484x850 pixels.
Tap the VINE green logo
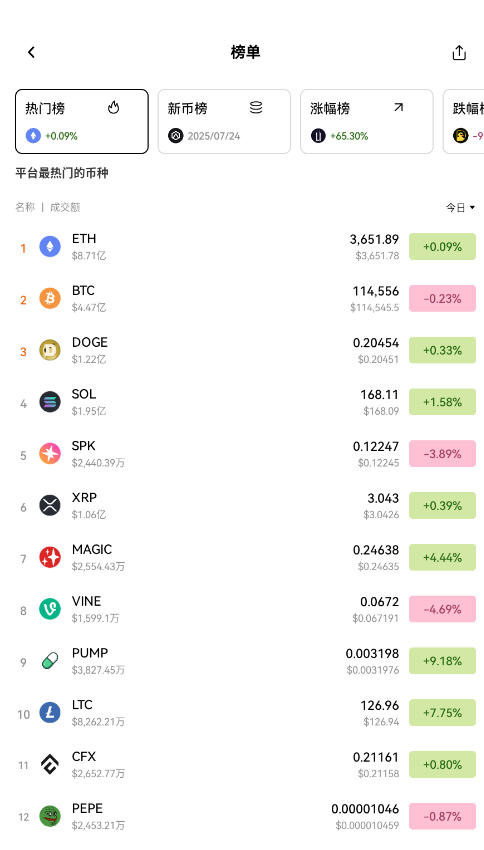point(50,609)
